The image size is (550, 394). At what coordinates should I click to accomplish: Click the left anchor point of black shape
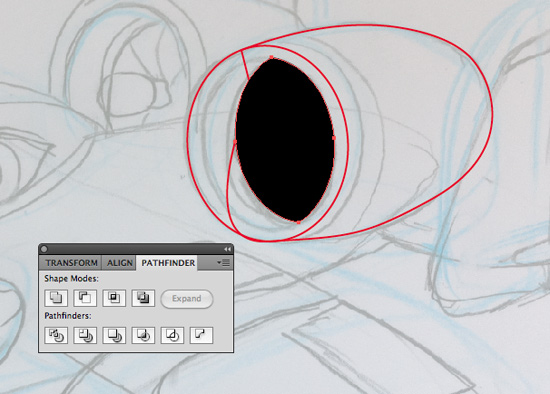[235, 141]
